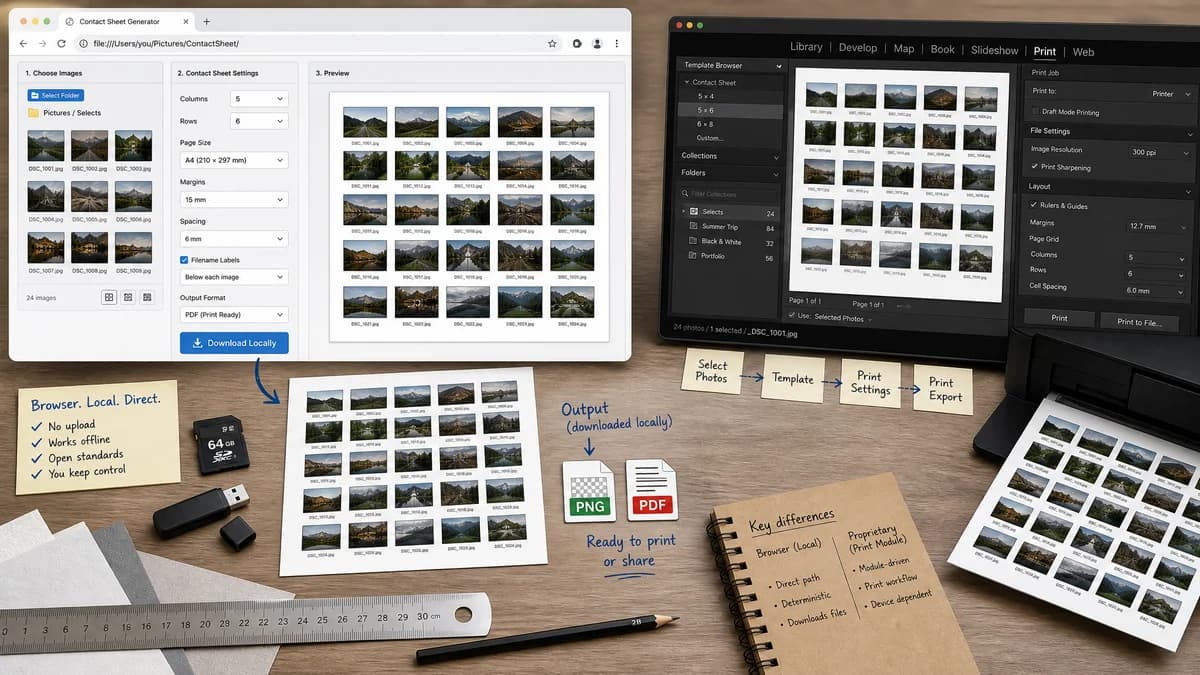The image size is (1200, 675).
Task: Open the browser profile avatar
Action: (x=597, y=44)
